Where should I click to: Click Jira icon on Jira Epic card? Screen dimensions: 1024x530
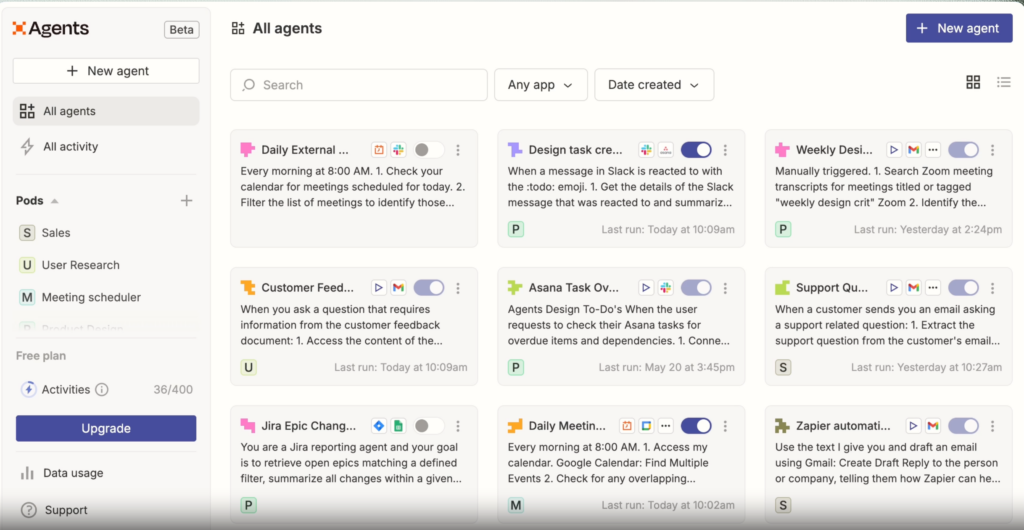379,426
